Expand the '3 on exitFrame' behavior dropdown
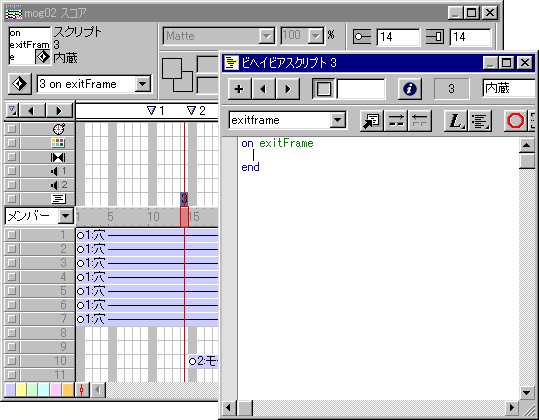The height and width of the screenshot is (420, 539). 142,84
